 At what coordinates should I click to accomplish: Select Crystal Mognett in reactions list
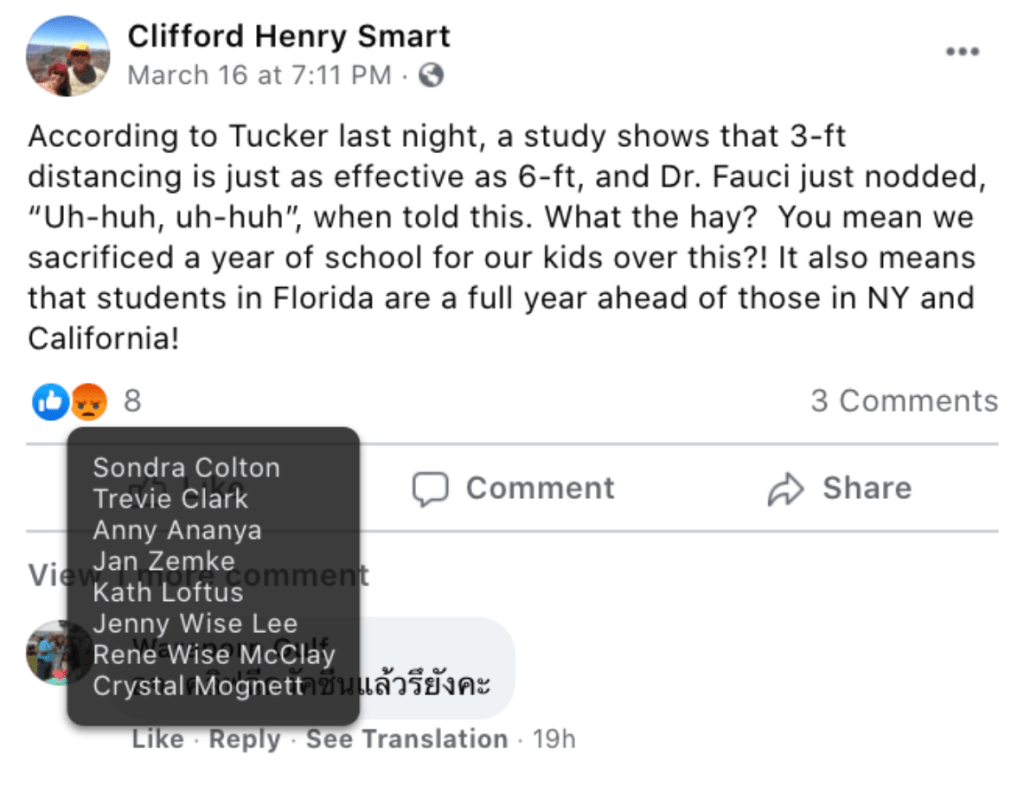[198, 686]
